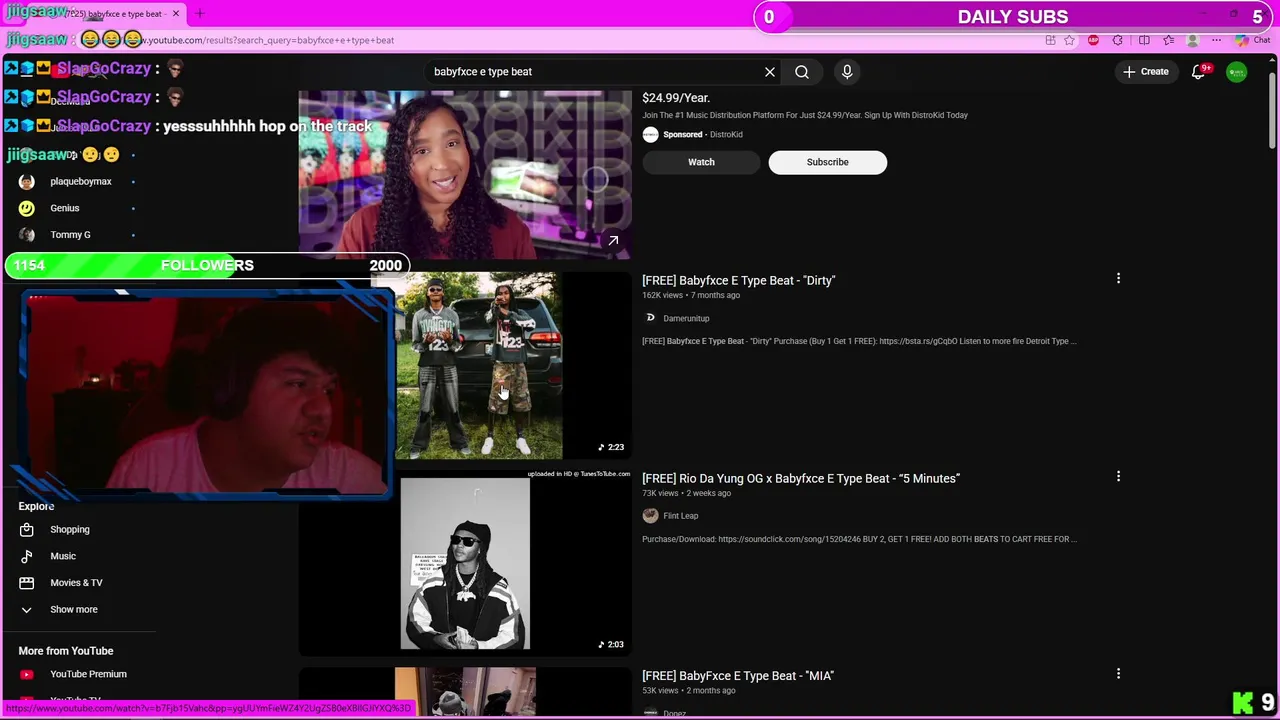This screenshot has width=1280, height=720.
Task: Click the YouTube Premium logo icon
Action: coord(27,674)
